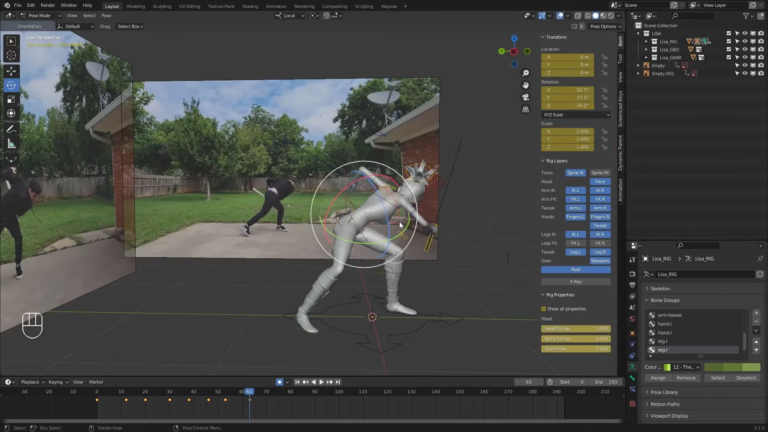Click the Head Follow slider
Viewport: 768px width, 432px height.
click(576, 329)
